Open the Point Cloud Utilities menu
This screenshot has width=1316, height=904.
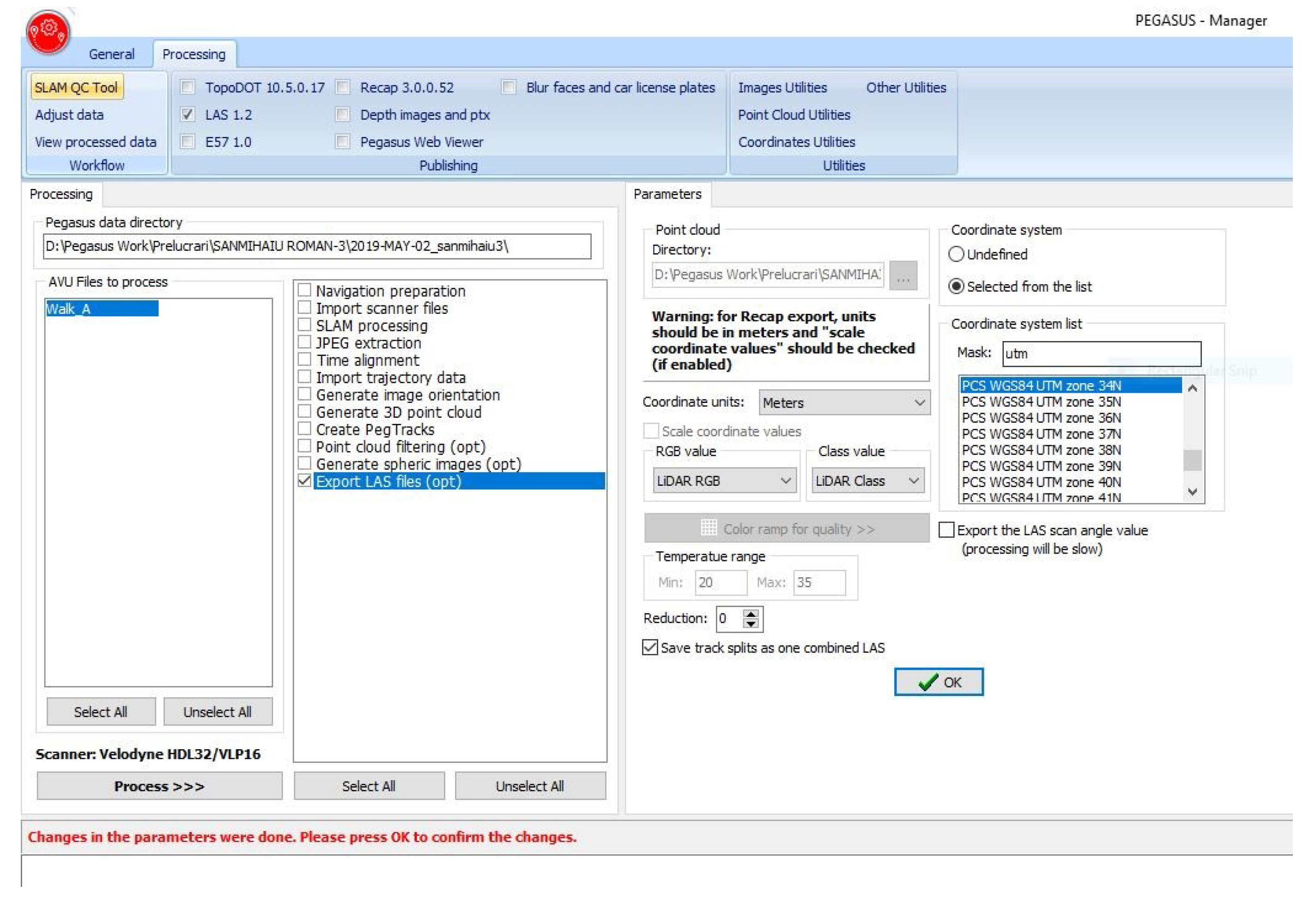pyautogui.click(x=794, y=115)
